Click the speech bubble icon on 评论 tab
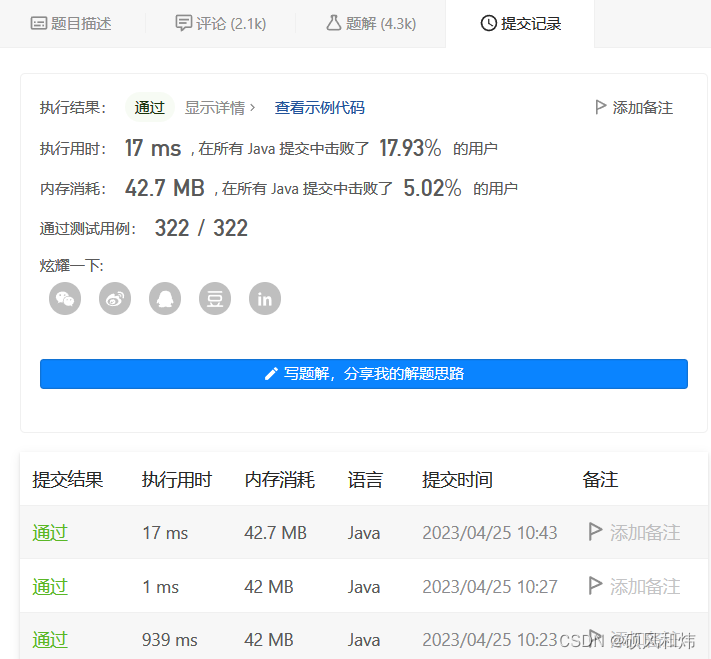Viewport: 711px width, 659px height. (x=184, y=23)
